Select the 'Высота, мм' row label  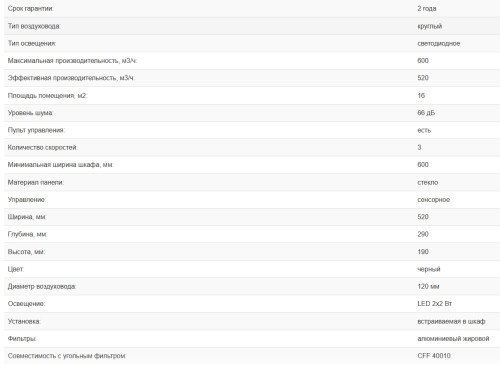click(x=26, y=252)
